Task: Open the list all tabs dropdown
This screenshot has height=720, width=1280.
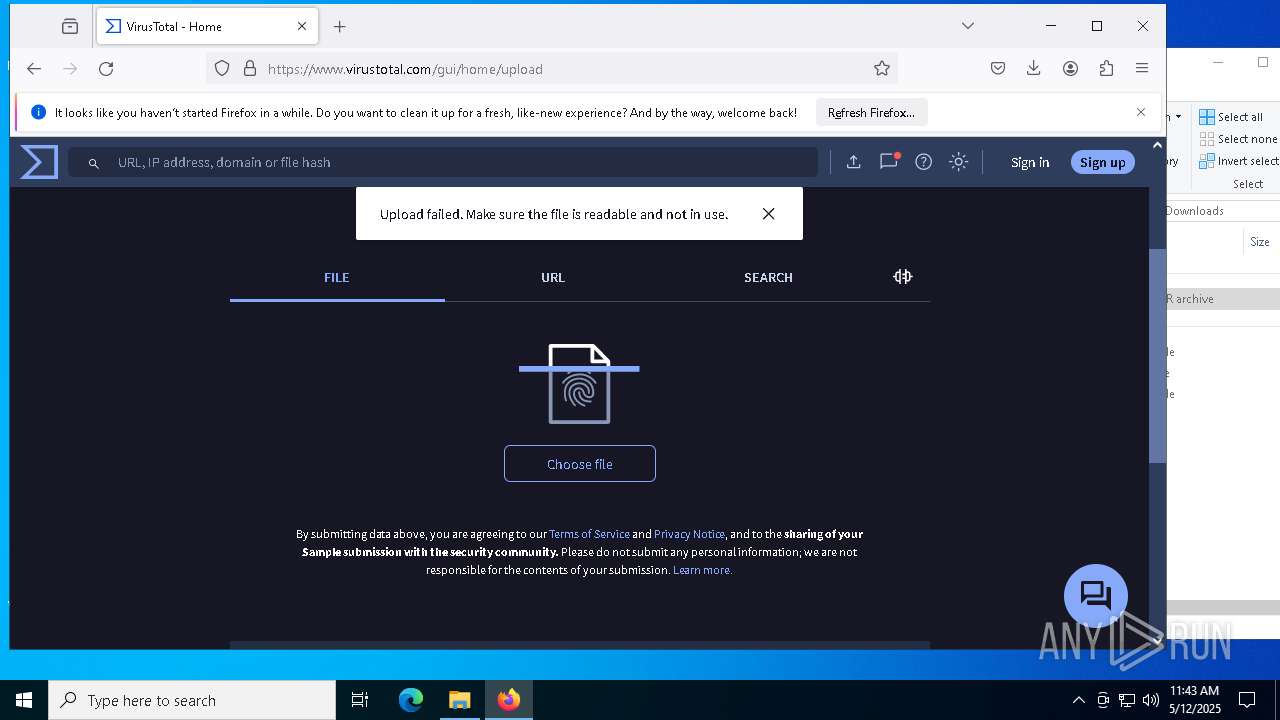Action: 968,26
